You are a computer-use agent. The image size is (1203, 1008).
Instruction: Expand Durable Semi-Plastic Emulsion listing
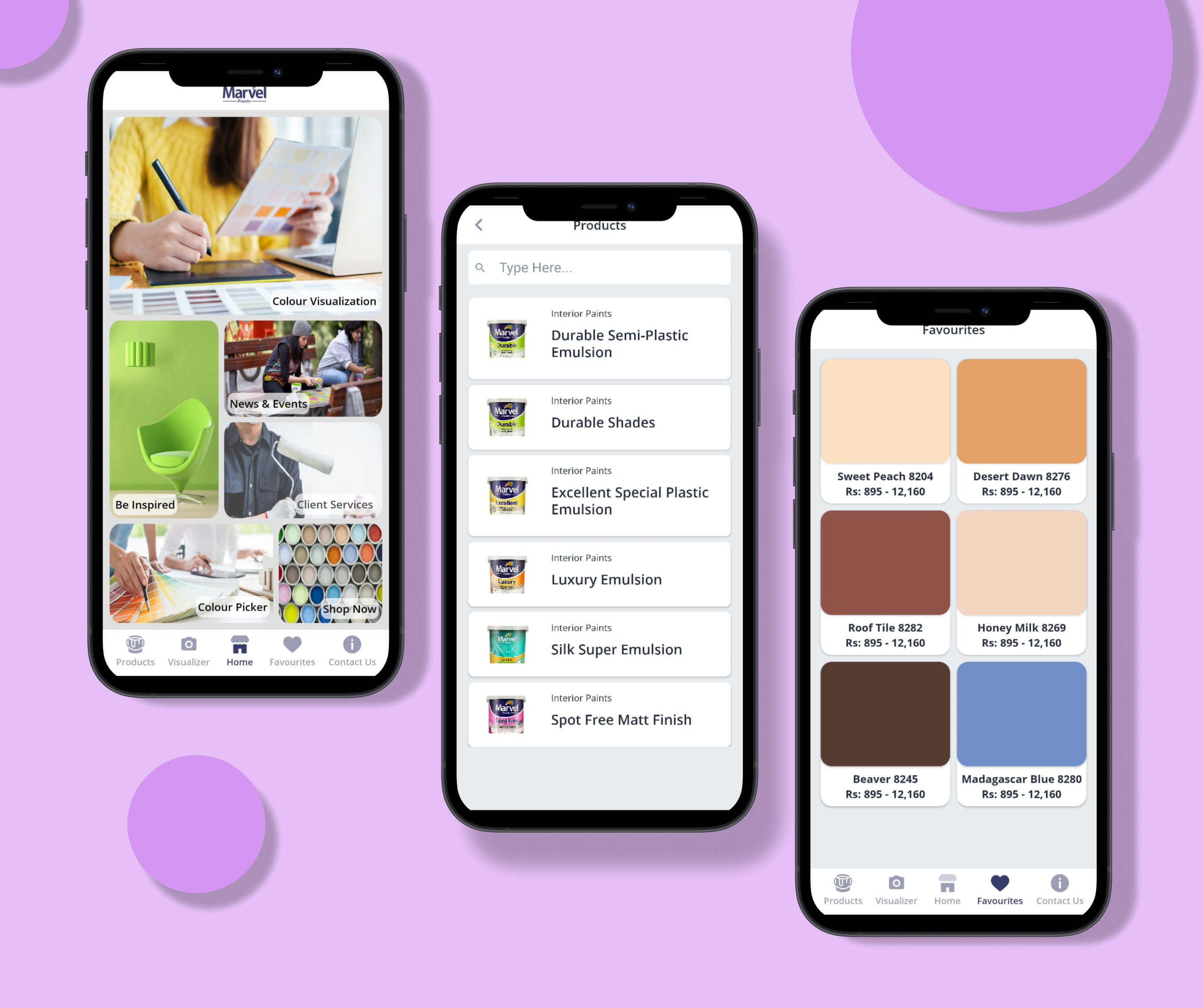click(x=601, y=338)
